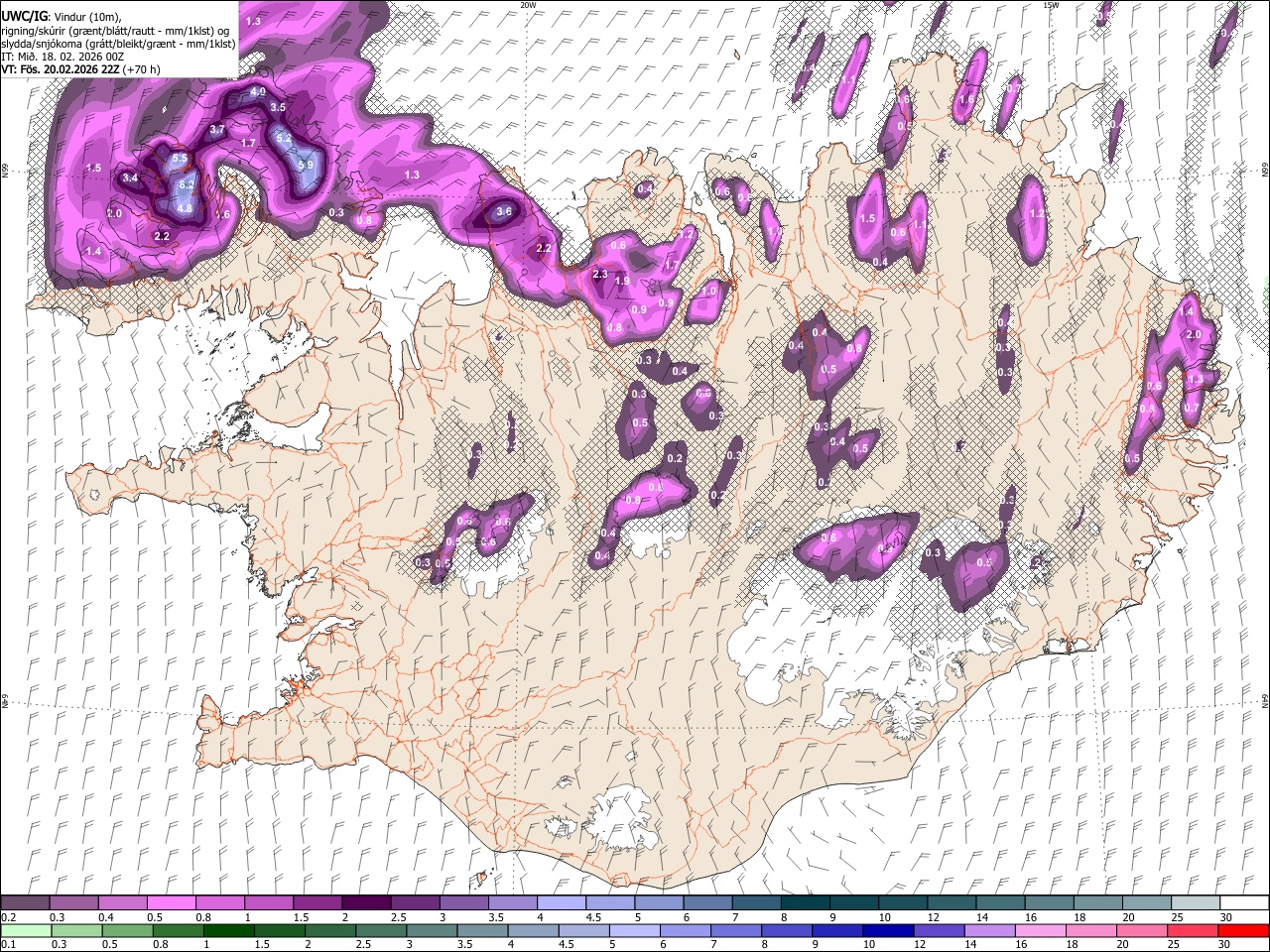Select the light gray top-row swatch at 25
The image size is (1270, 952).
coord(1196,902)
